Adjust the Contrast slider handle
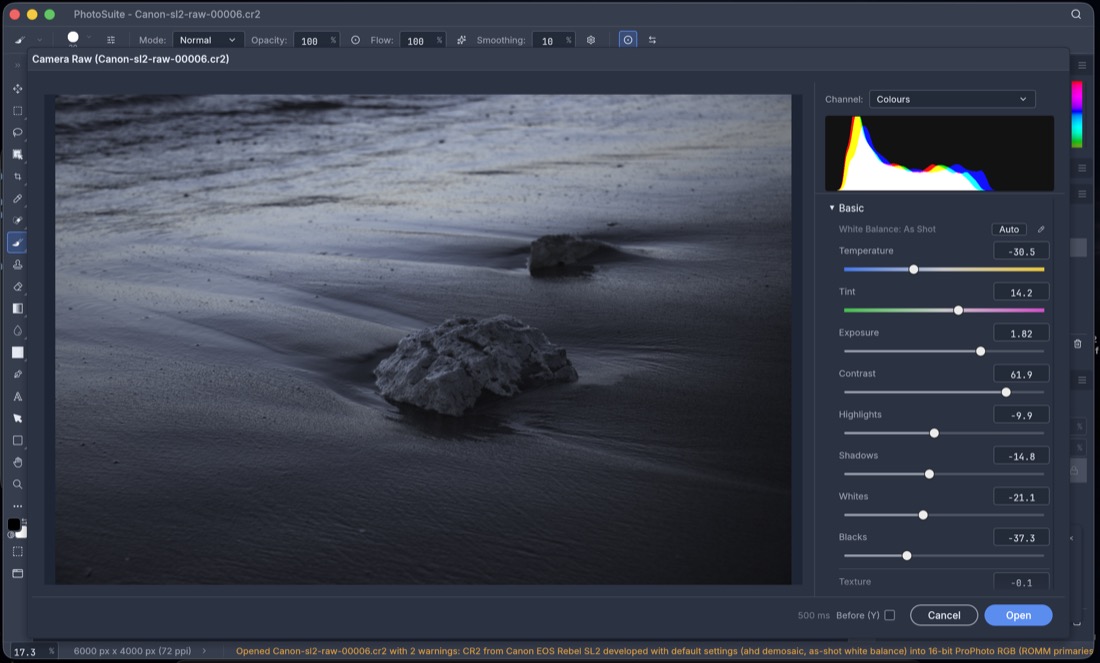The width and height of the screenshot is (1100, 663). 1006,392
